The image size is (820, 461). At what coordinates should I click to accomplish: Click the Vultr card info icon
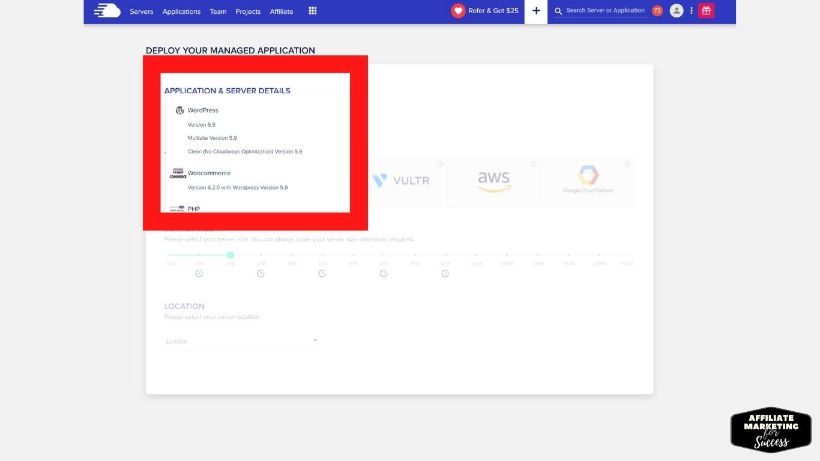tap(439, 164)
